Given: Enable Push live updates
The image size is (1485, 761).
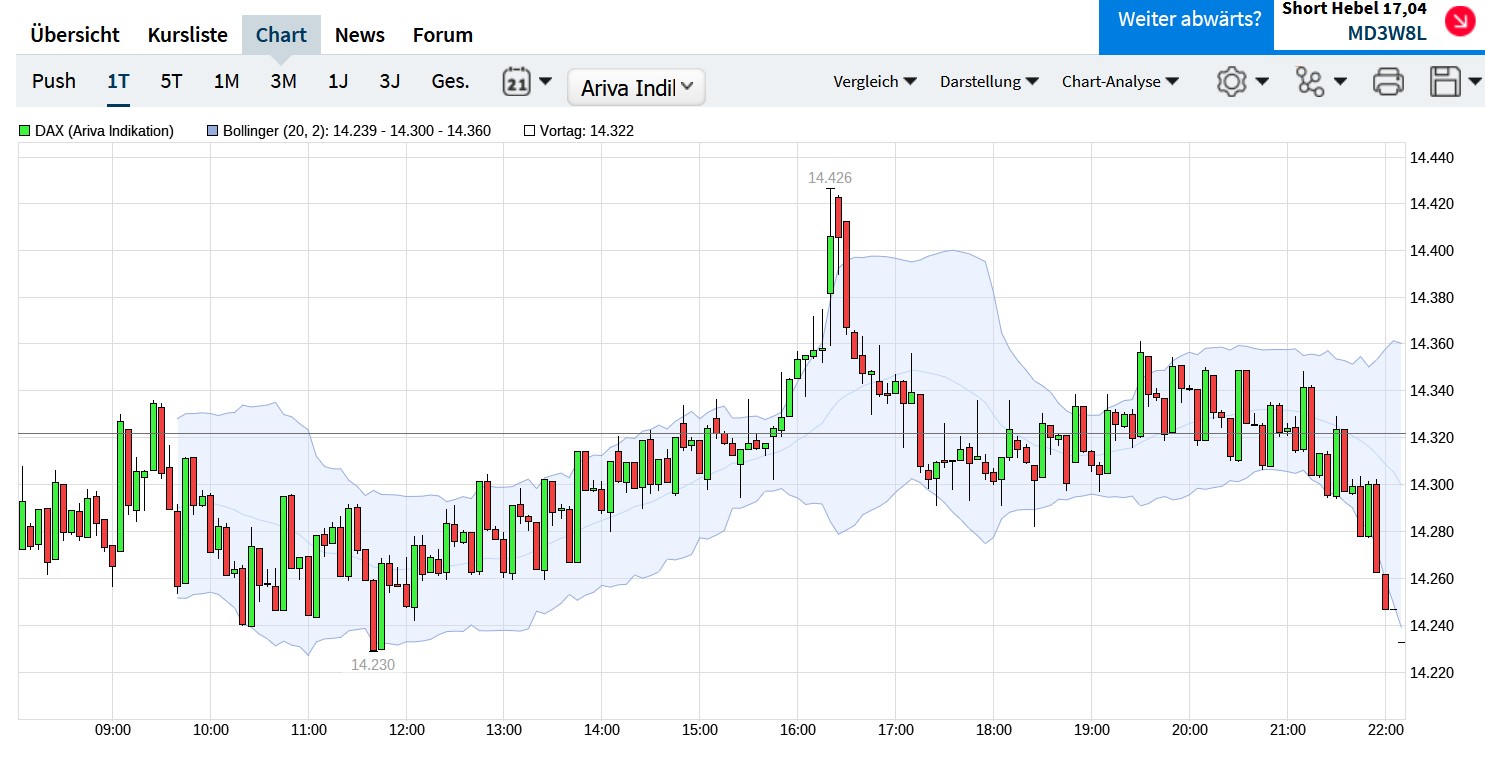Looking at the screenshot, I should pos(53,81).
